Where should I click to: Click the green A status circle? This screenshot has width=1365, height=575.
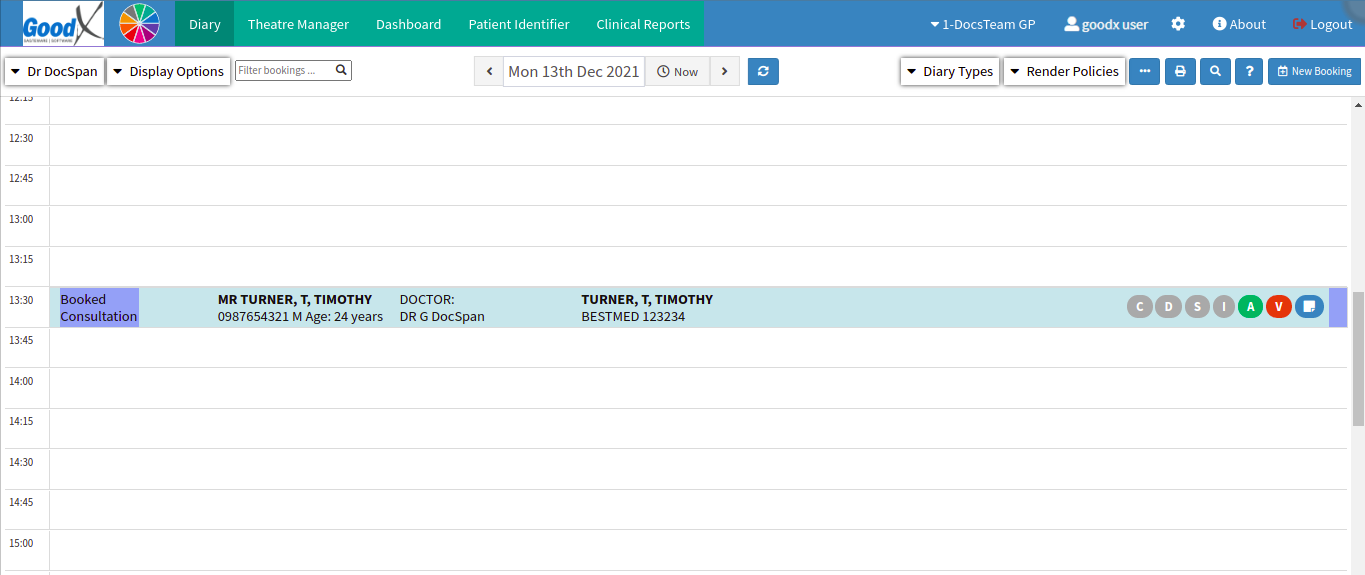tap(1250, 307)
